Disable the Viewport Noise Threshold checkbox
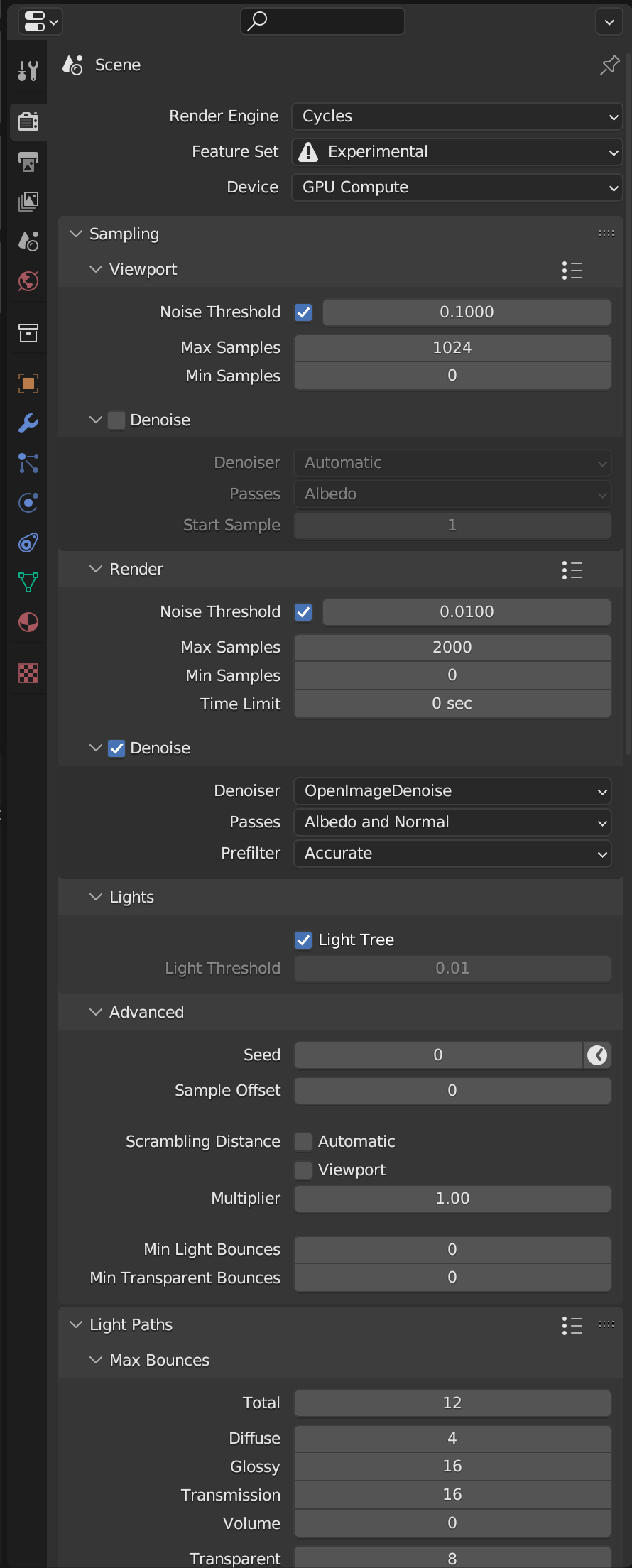Image resolution: width=632 pixels, height=1568 pixels. 303,312
